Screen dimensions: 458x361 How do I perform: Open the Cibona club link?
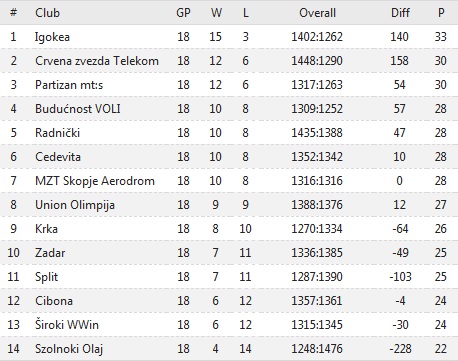[x=54, y=301]
